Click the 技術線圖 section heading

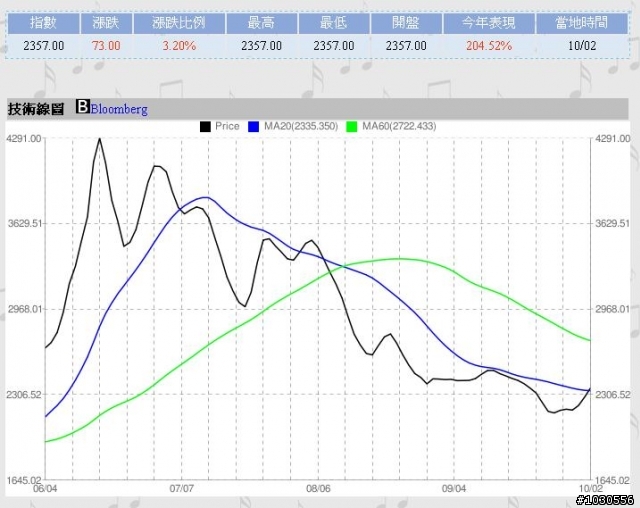pos(36,109)
